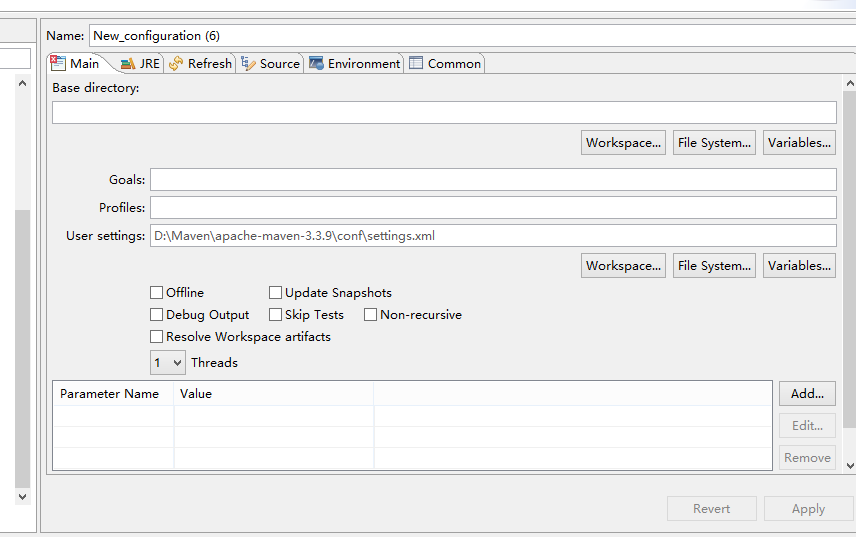
Task: Check Resolve Workspace artifacts
Action: pyautogui.click(x=157, y=336)
